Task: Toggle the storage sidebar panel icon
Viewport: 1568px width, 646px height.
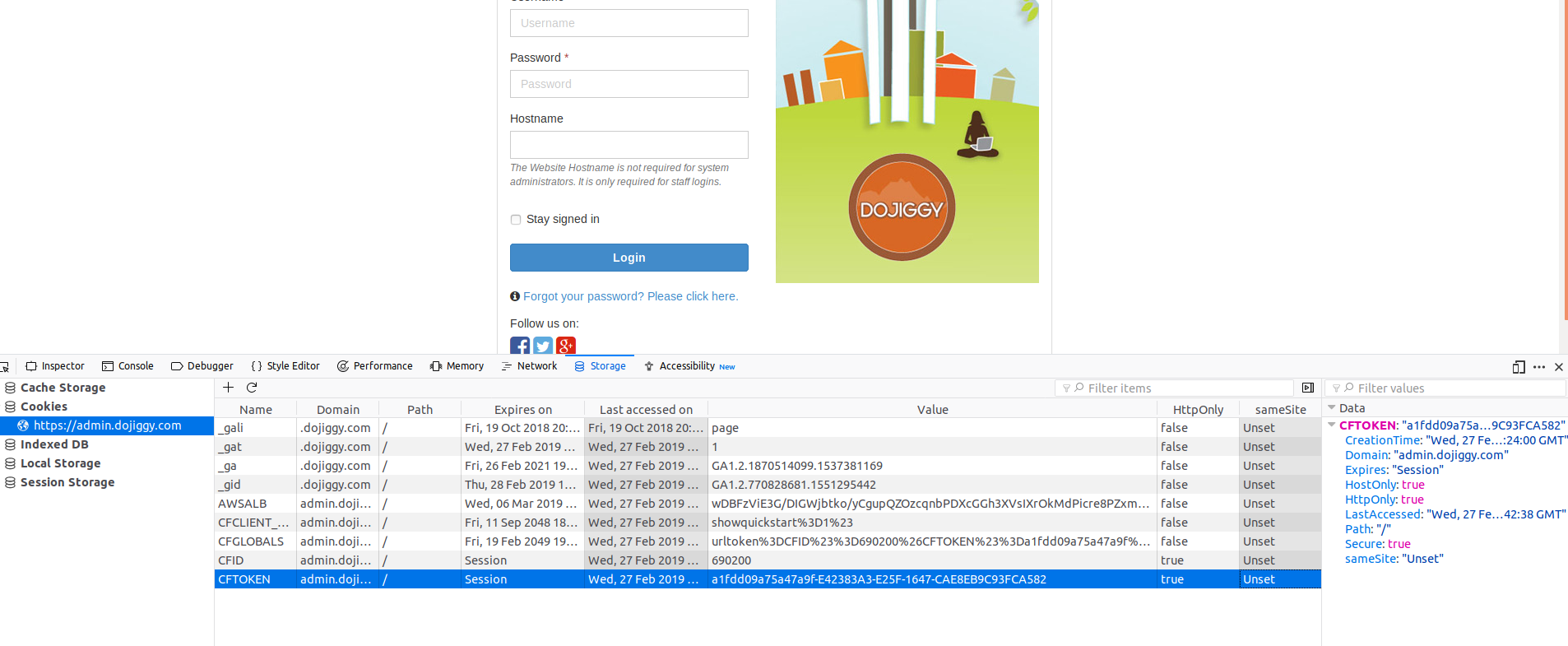Action: pyautogui.click(x=1308, y=388)
